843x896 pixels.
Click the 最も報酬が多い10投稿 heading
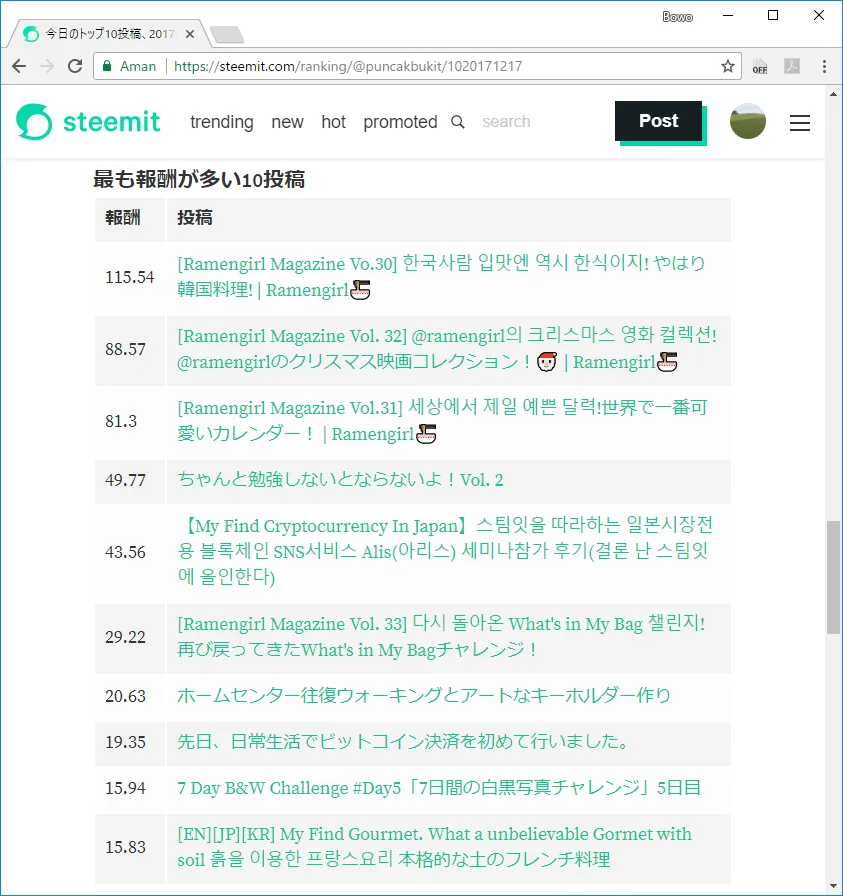click(199, 179)
